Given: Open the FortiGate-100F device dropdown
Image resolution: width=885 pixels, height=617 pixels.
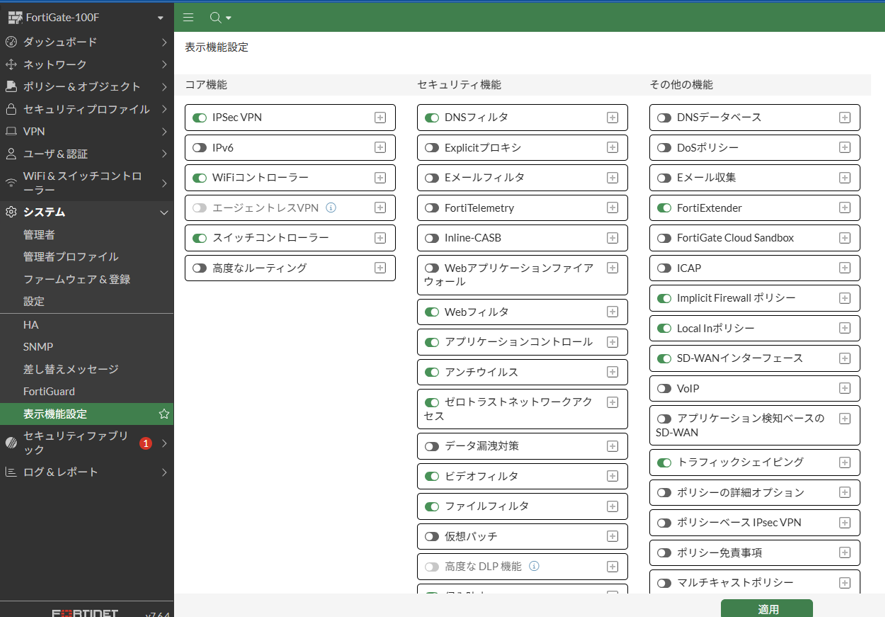Looking at the screenshot, I should tap(160, 18).
